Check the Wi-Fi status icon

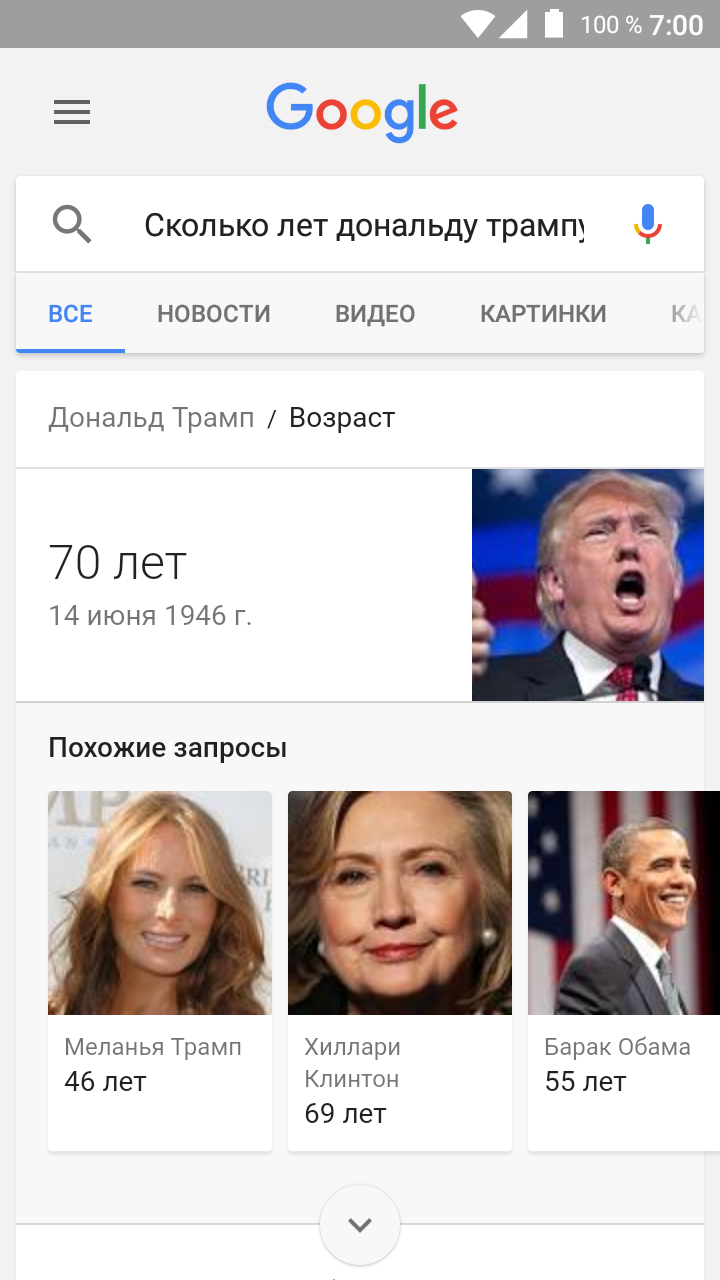point(478,24)
